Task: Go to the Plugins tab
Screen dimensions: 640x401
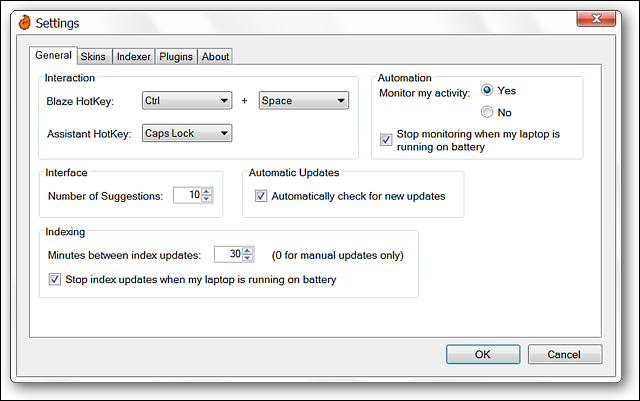Action: [176, 56]
